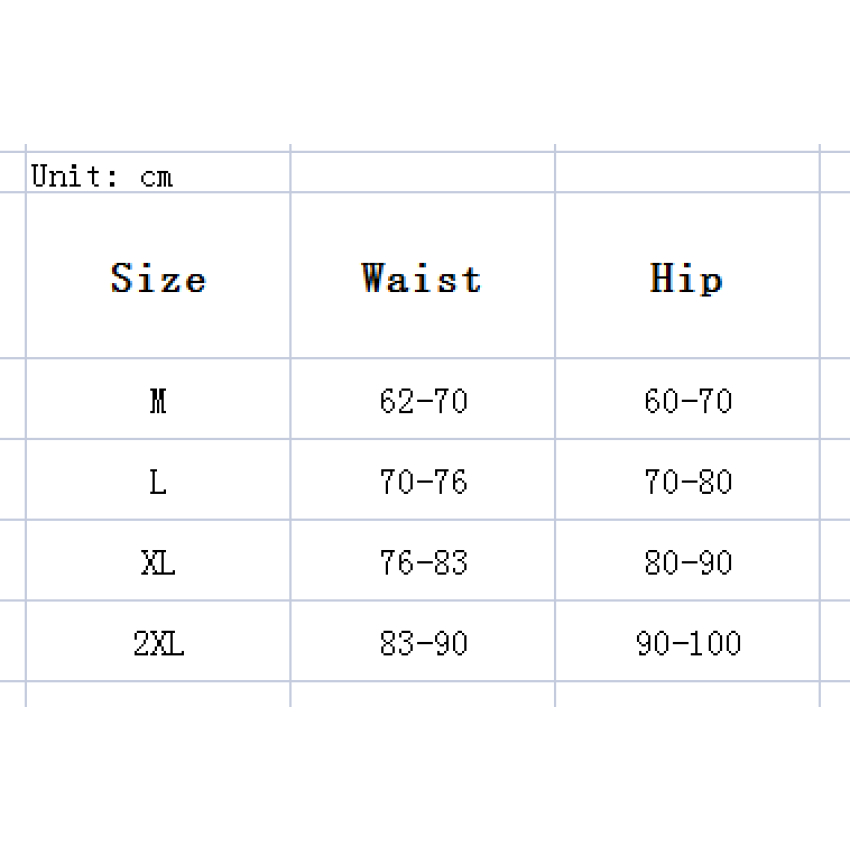The height and width of the screenshot is (850, 850).
Task: Click hip value 70-80
Action: (x=687, y=480)
